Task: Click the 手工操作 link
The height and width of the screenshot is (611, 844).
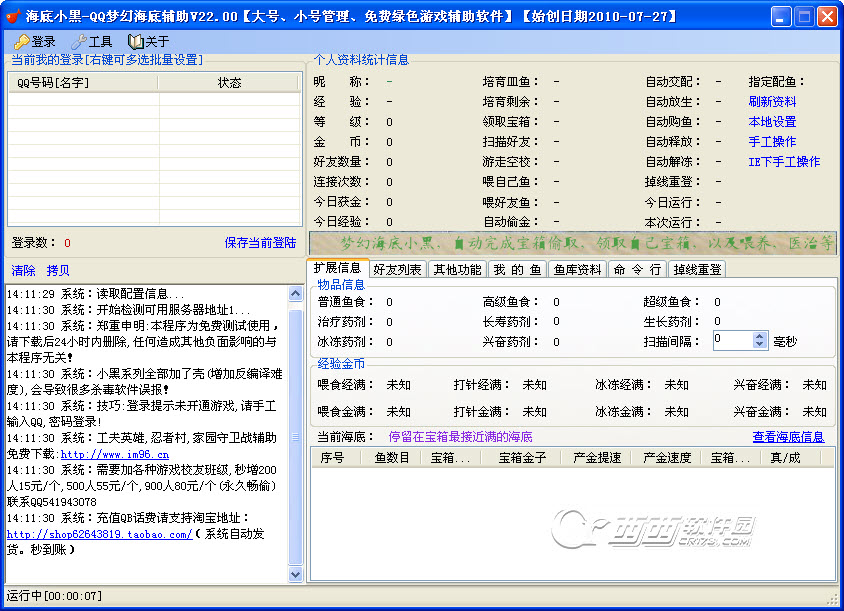Action: tap(772, 142)
